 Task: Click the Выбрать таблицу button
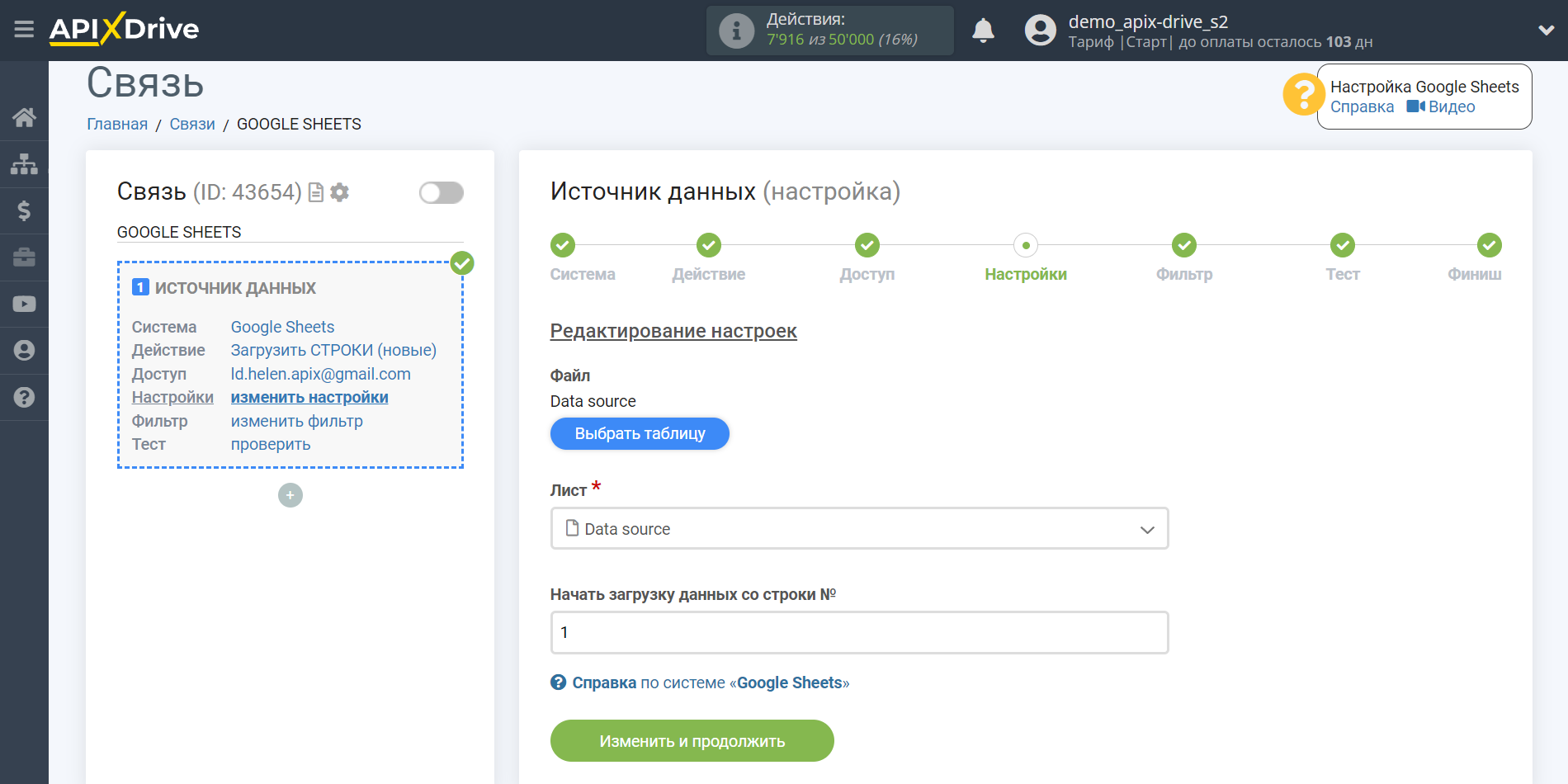tap(640, 433)
